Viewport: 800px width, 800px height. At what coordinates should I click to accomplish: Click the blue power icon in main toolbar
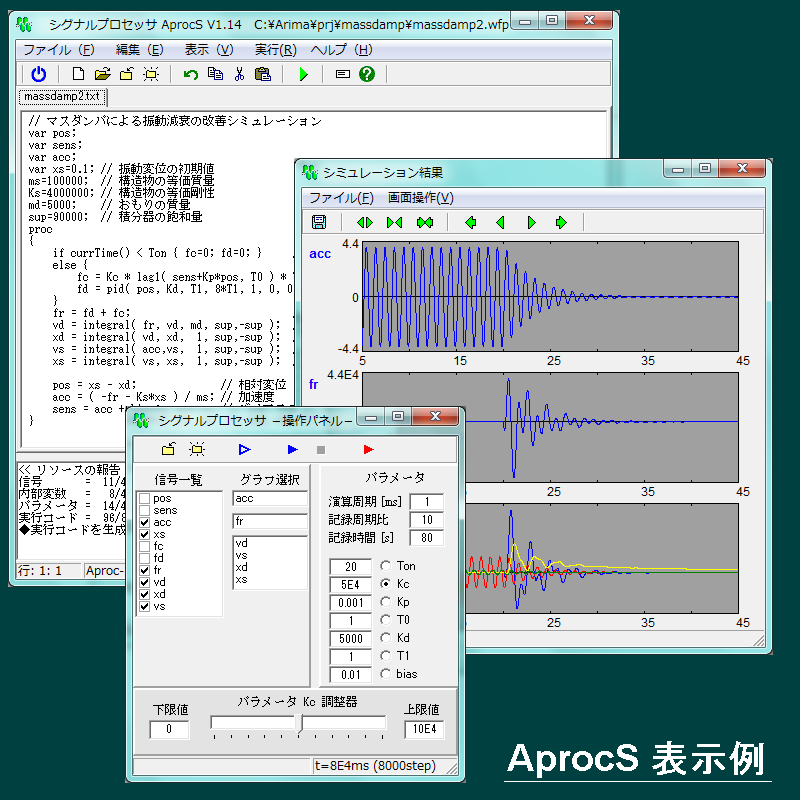point(39,73)
